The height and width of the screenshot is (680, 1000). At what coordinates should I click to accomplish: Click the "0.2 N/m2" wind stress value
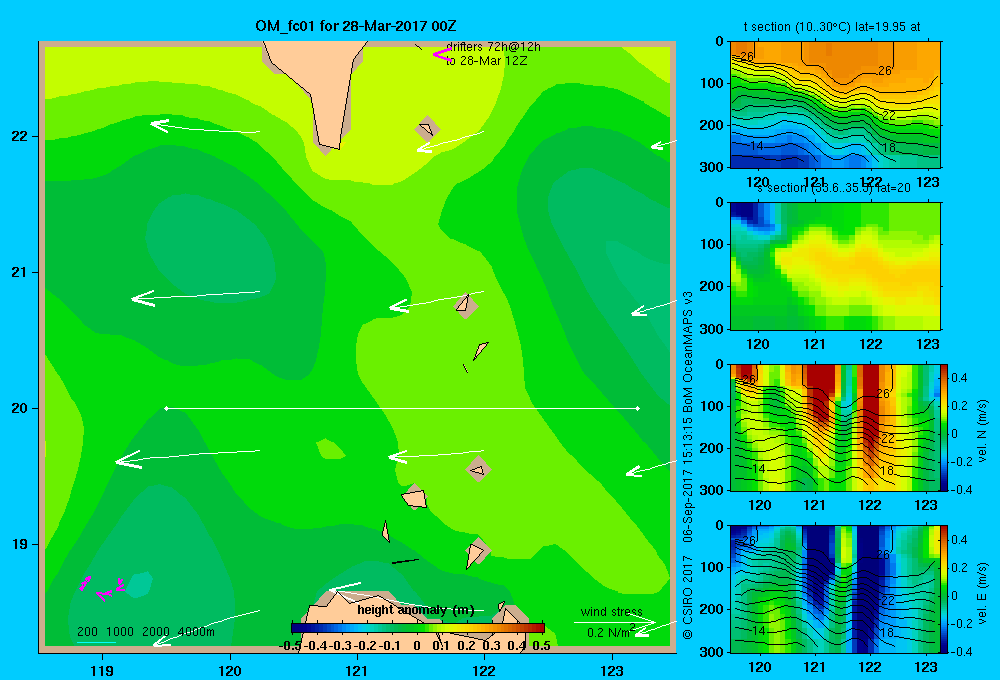point(611,632)
